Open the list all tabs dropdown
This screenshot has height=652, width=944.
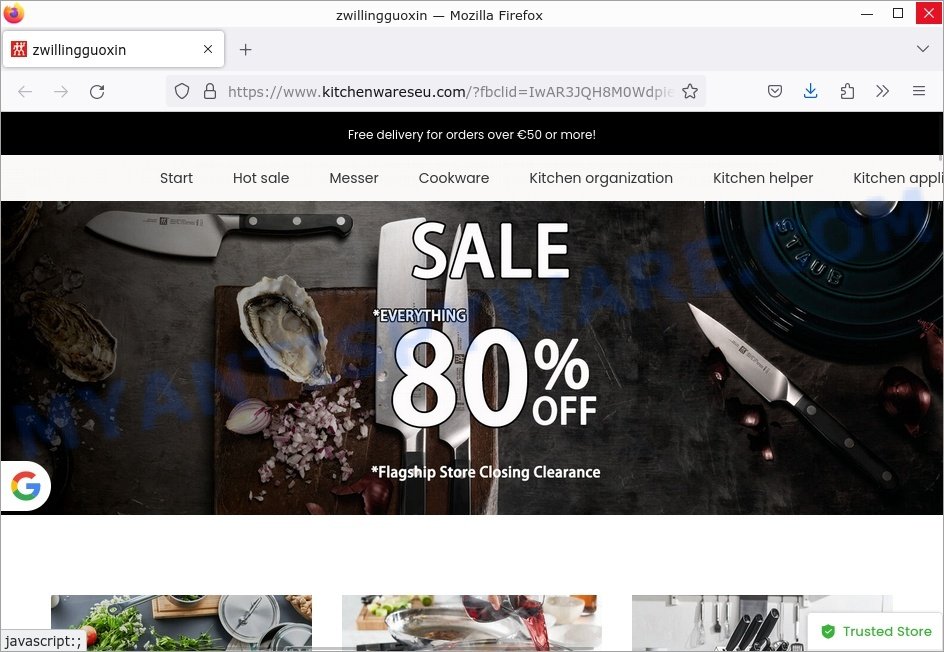click(922, 49)
